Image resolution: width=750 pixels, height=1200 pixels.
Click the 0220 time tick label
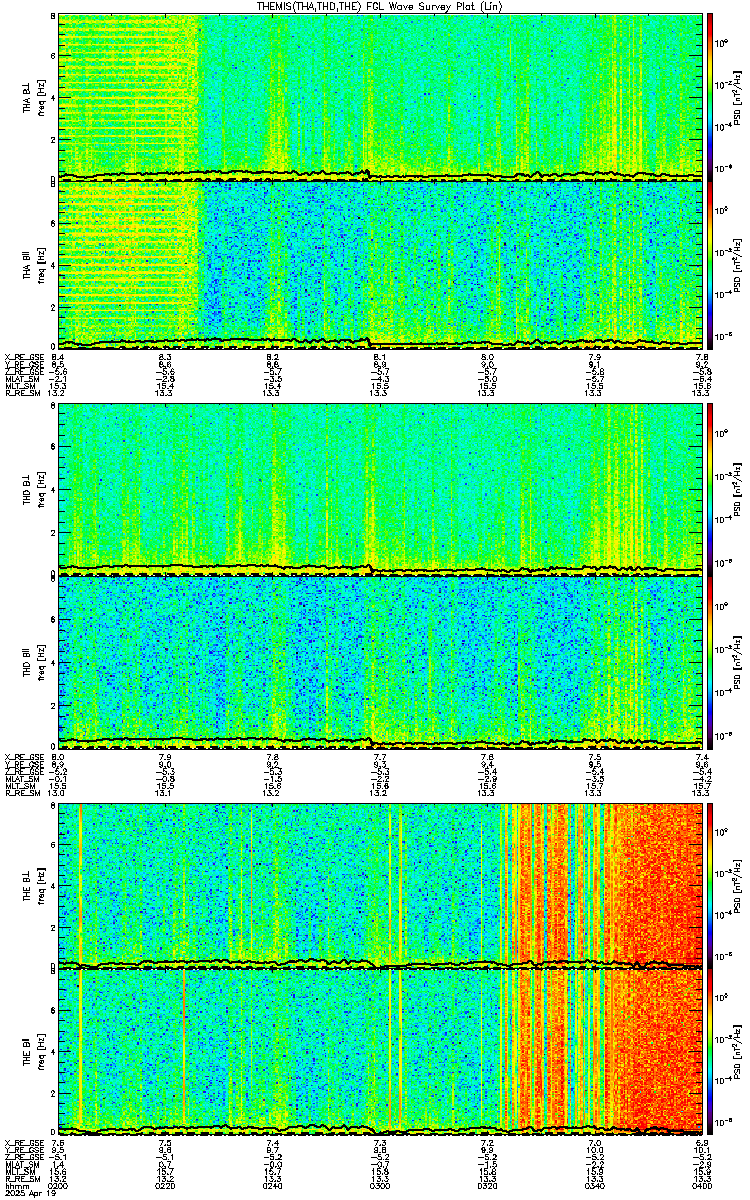(166, 1184)
